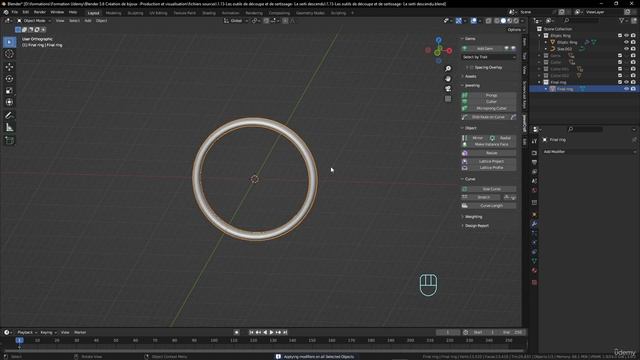The height and width of the screenshot is (360, 640).
Task: Toggle Elliptic Ring collection exclude checkbox
Action: point(620,36)
